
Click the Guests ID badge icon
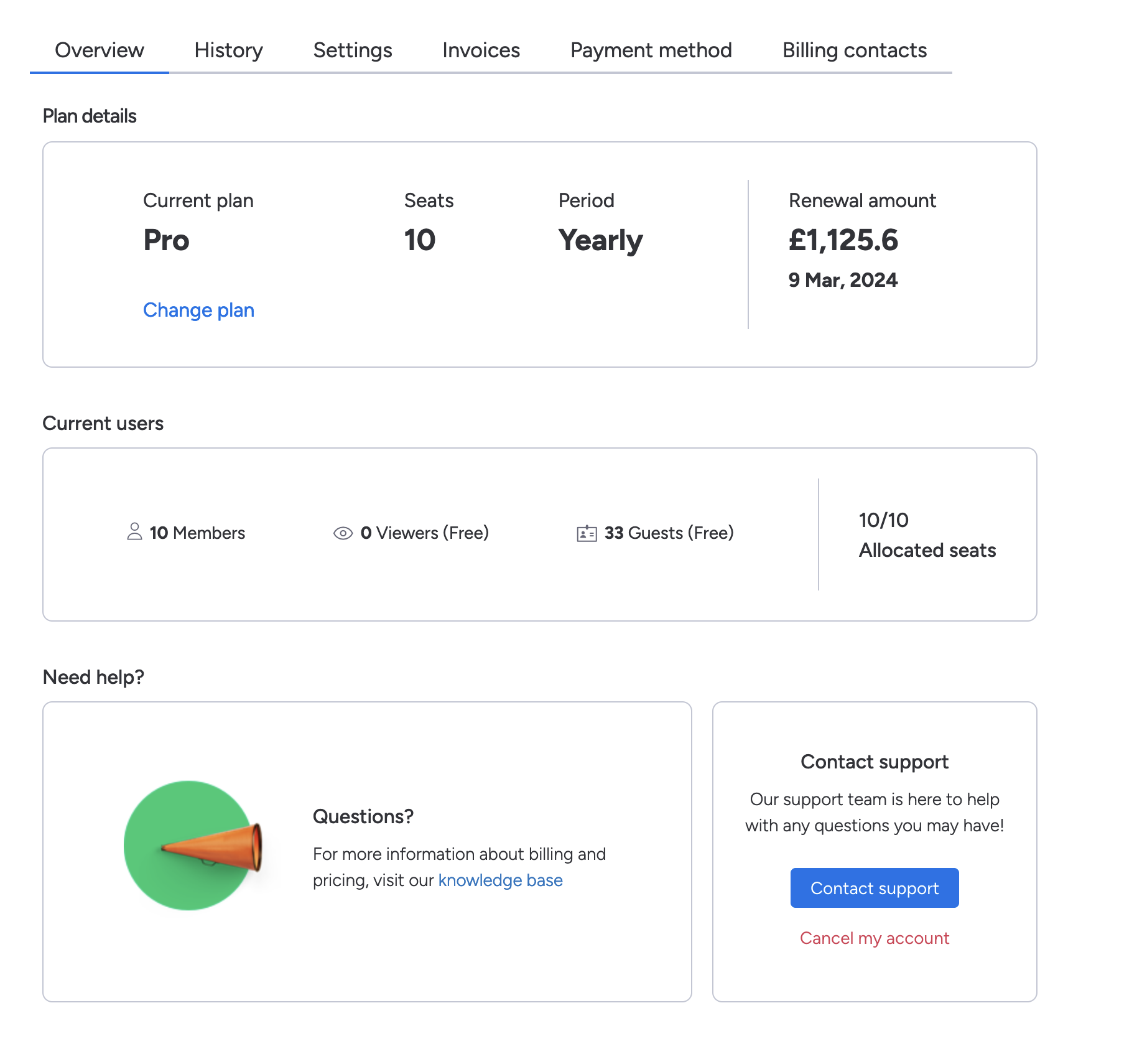click(x=587, y=533)
